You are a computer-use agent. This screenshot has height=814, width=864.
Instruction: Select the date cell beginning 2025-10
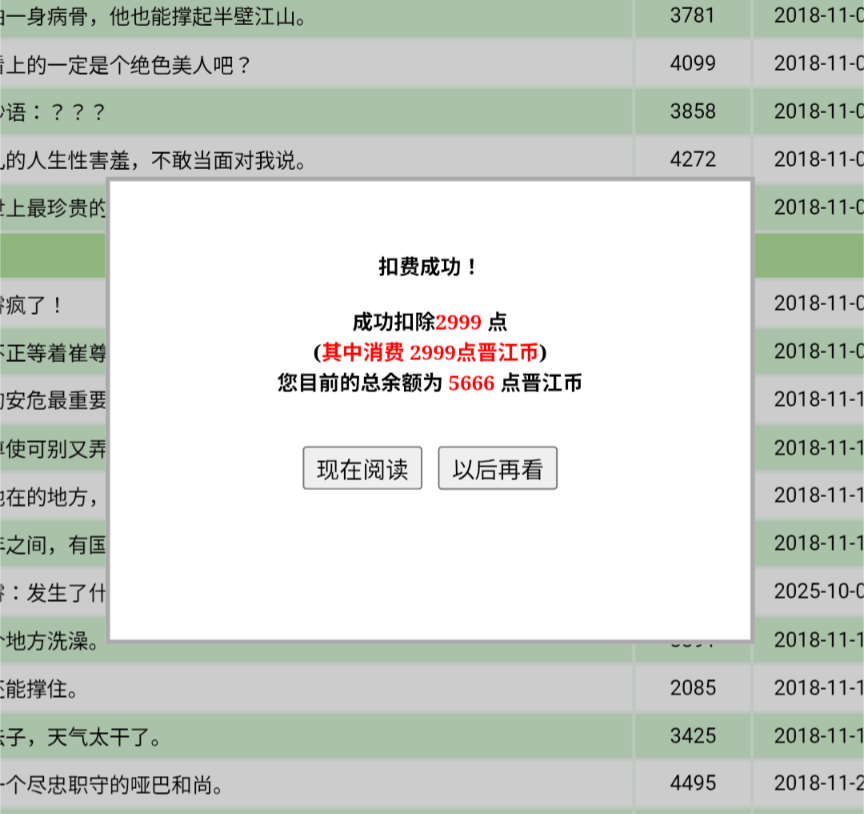coord(819,591)
